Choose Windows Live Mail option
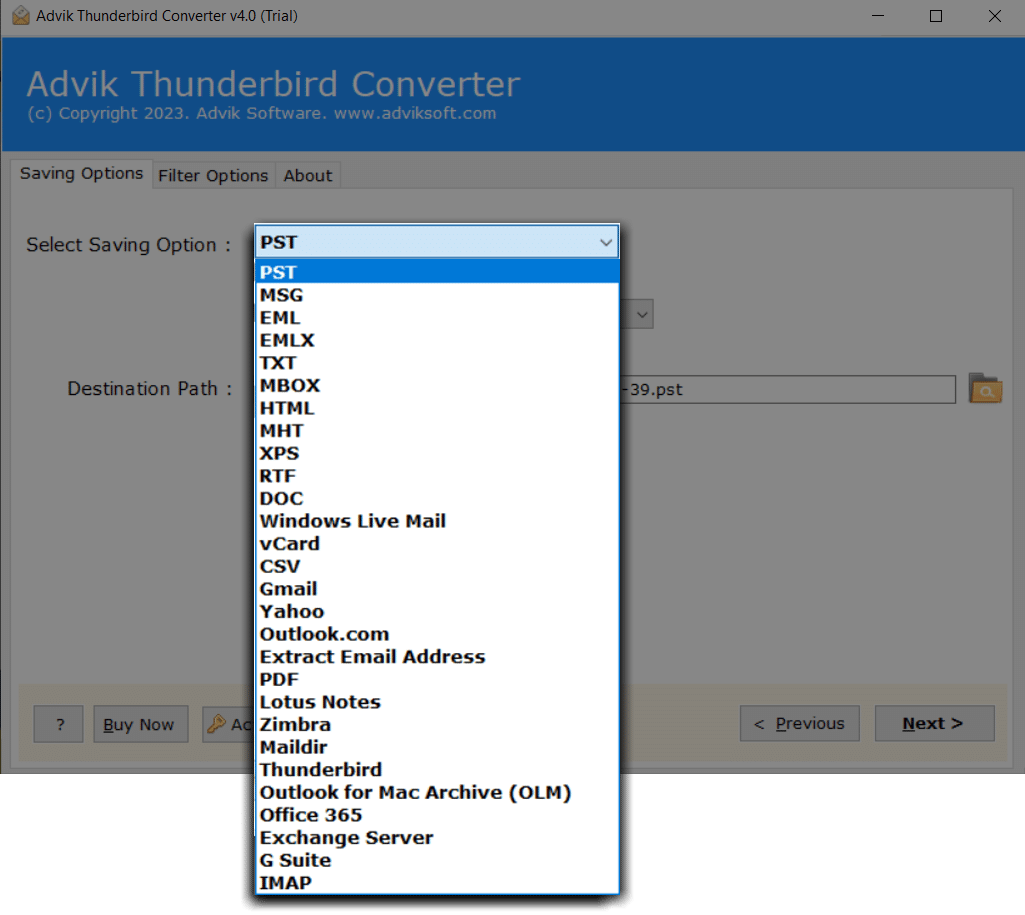This screenshot has width=1025, height=915. [x=437, y=521]
